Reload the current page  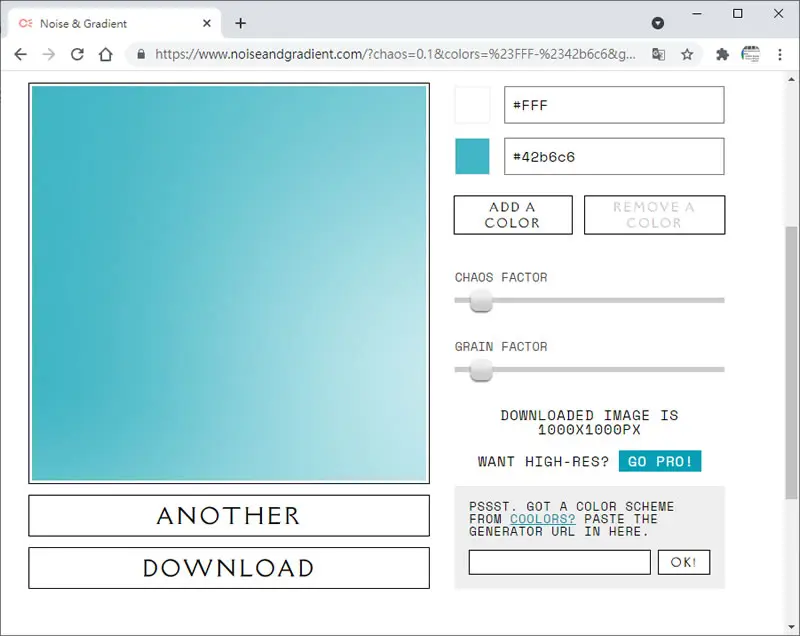pos(77,54)
